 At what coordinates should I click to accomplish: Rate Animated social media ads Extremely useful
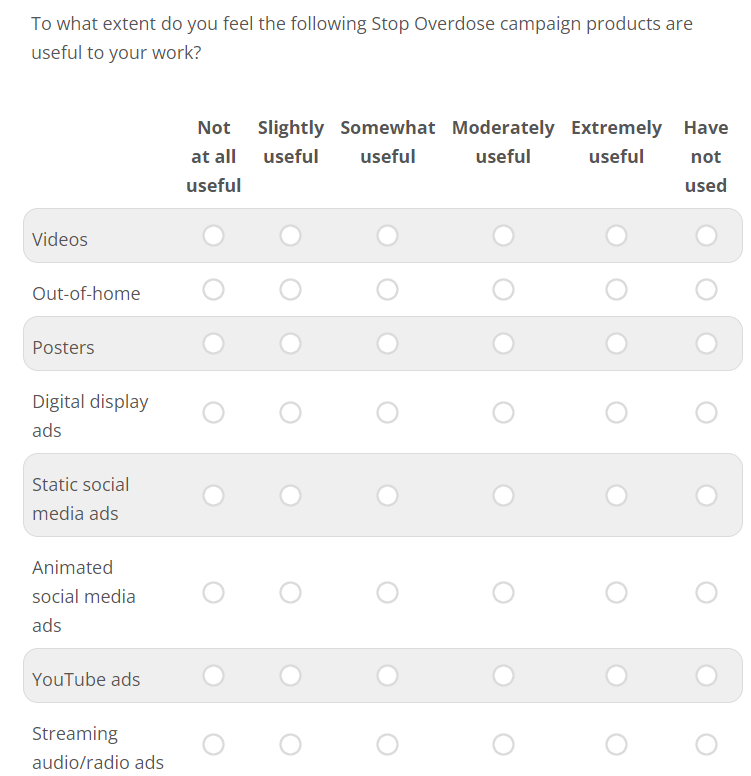pyautogui.click(x=616, y=593)
